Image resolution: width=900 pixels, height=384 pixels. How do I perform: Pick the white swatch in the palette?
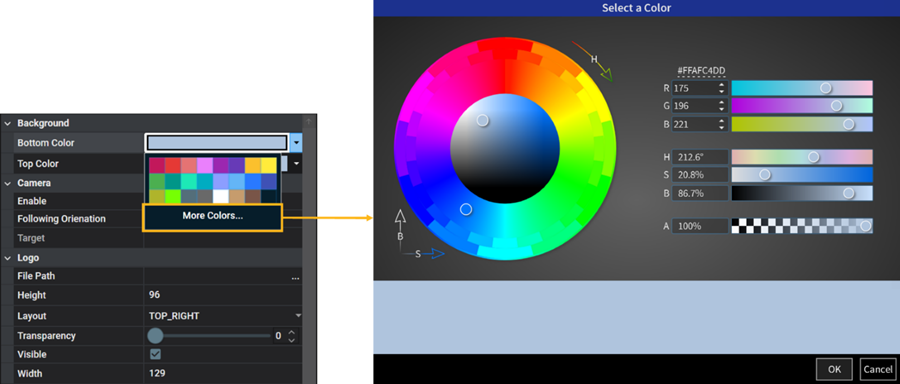(x=221, y=196)
